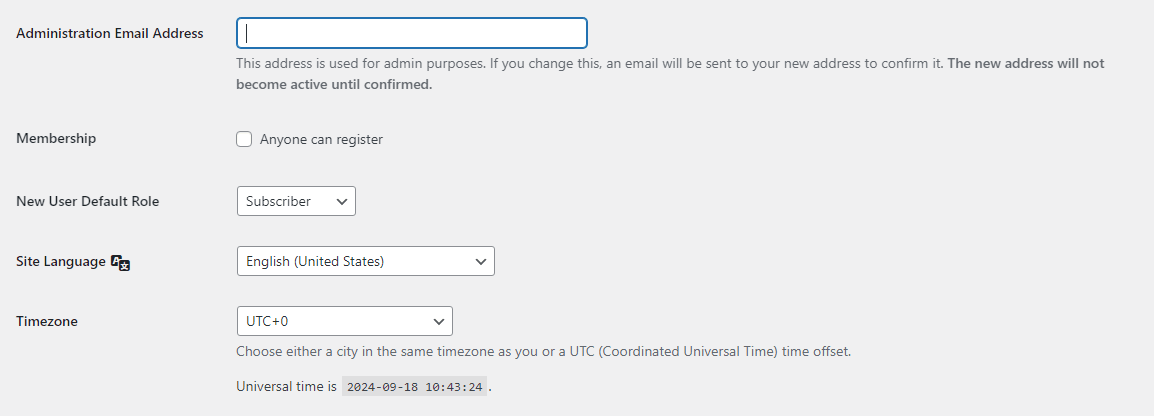Click the Administration Email Address label
Screen dimensions: 1154x416
tap(110, 33)
